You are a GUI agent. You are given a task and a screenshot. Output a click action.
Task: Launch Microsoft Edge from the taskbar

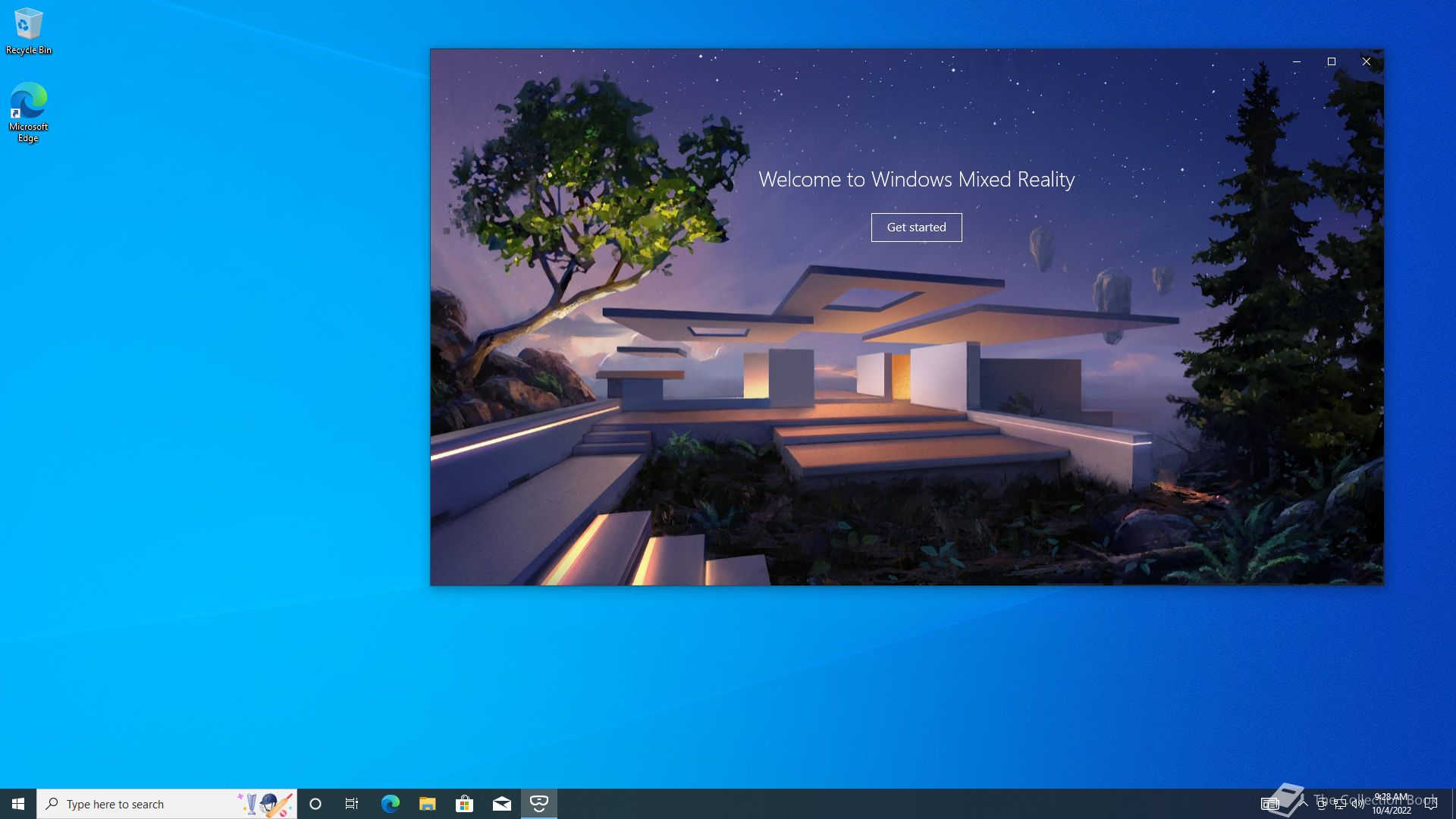coord(390,804)
